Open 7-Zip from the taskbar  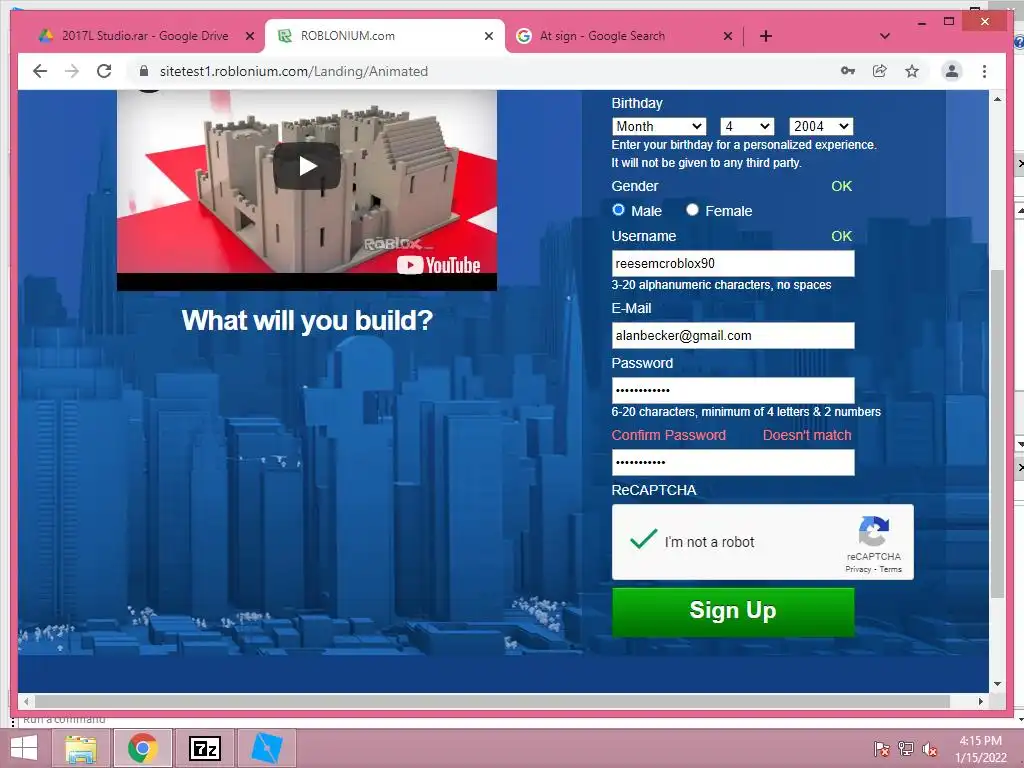point(204,748)
